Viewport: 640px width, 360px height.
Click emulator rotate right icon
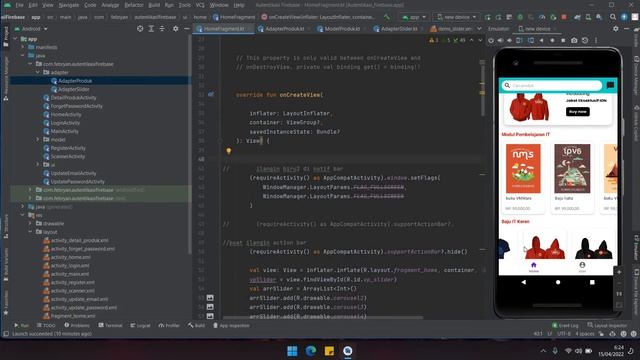[531, 40]
